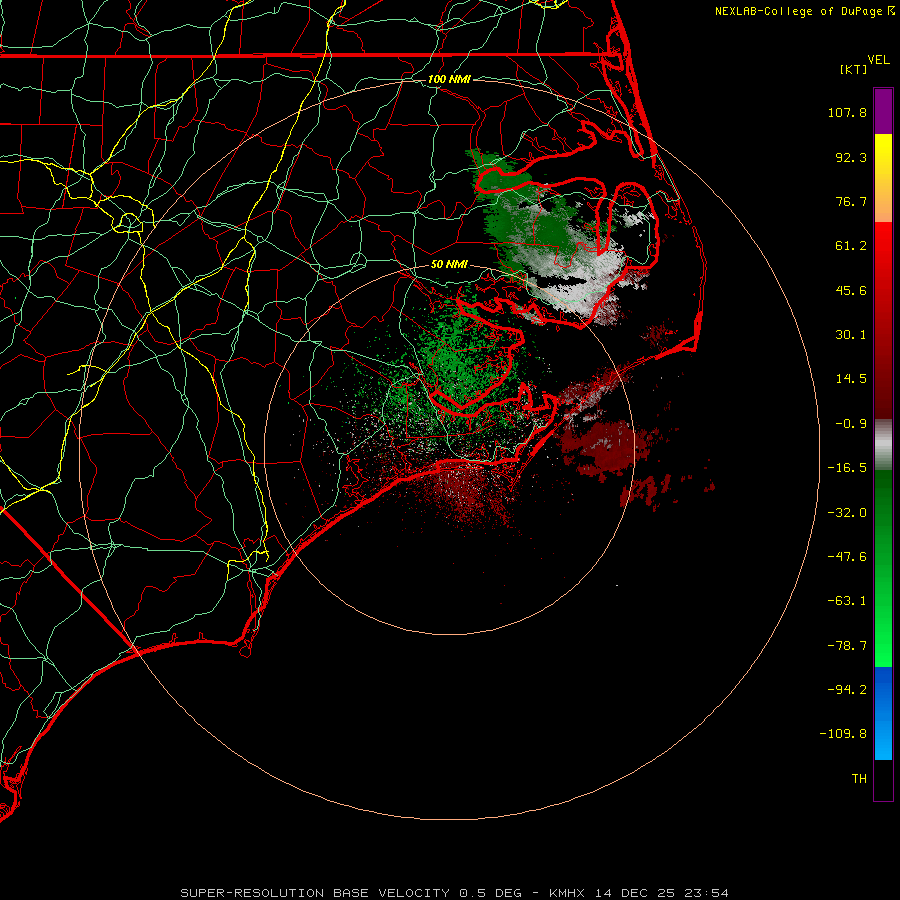Select the 30.1 velocity scale value
Screen dimensions: 900x900
tap(851, 335)
